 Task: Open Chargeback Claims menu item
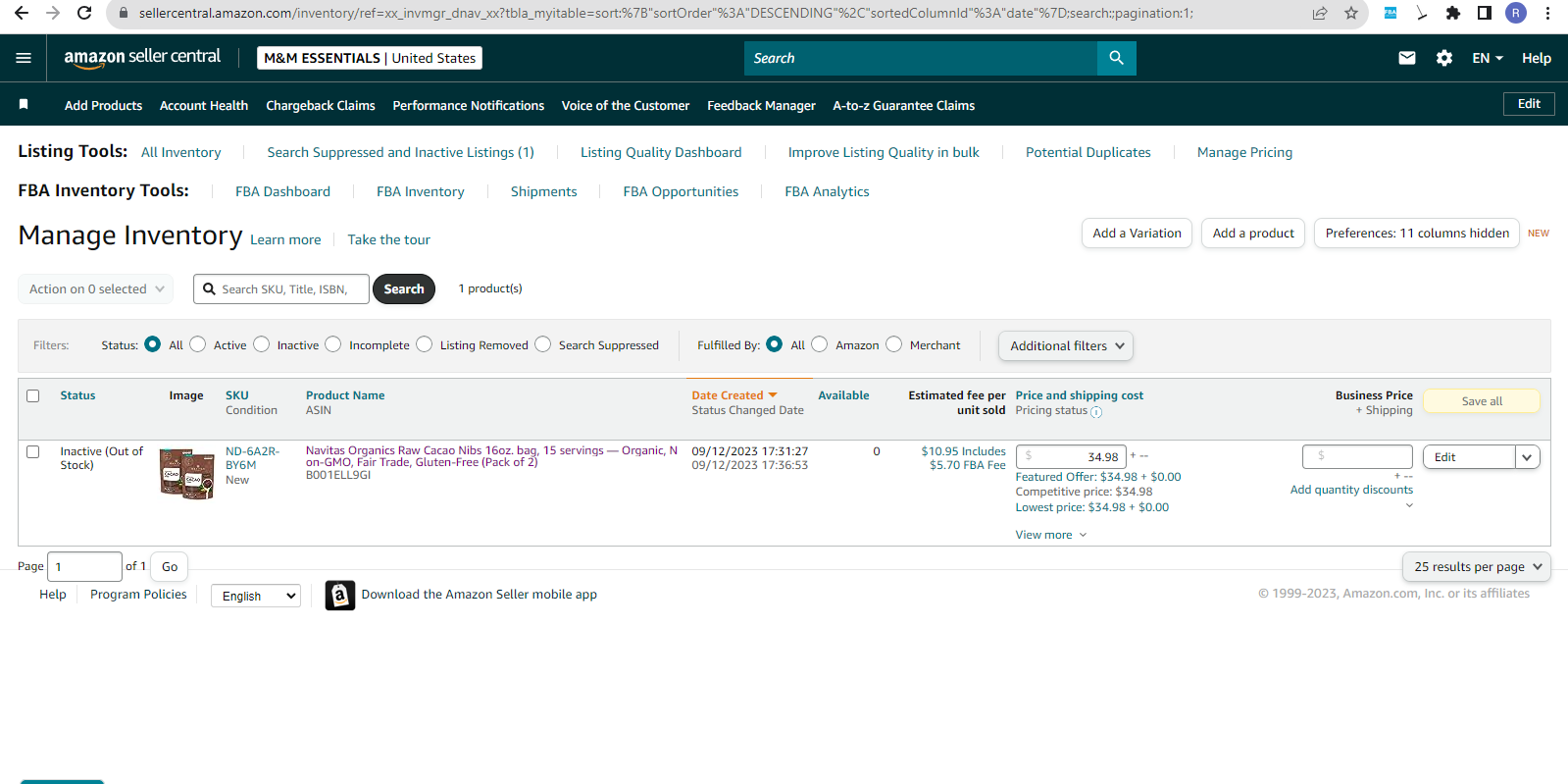[321, 105]
